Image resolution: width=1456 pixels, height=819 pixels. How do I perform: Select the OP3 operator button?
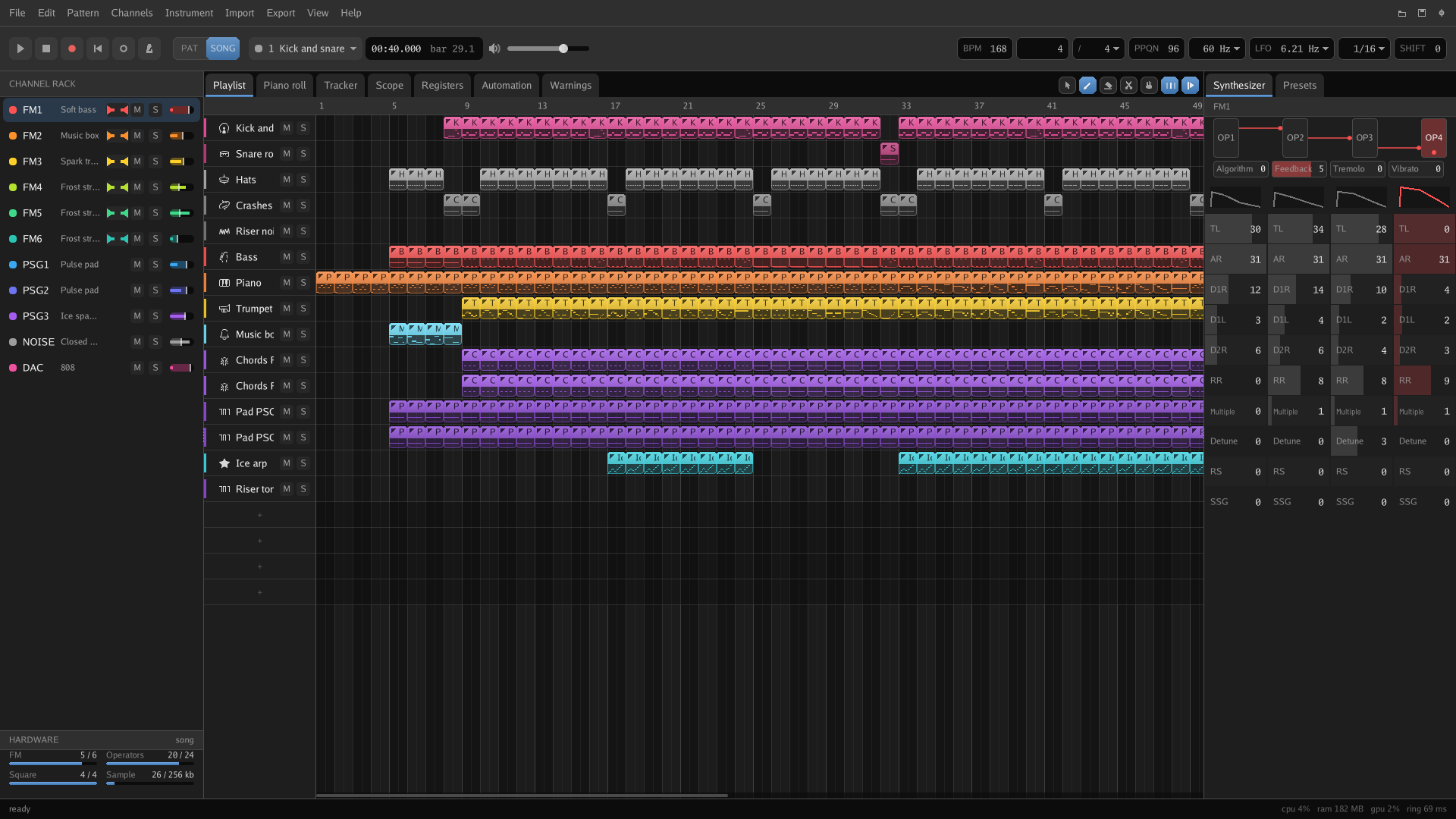click(x=1364, y=138)
